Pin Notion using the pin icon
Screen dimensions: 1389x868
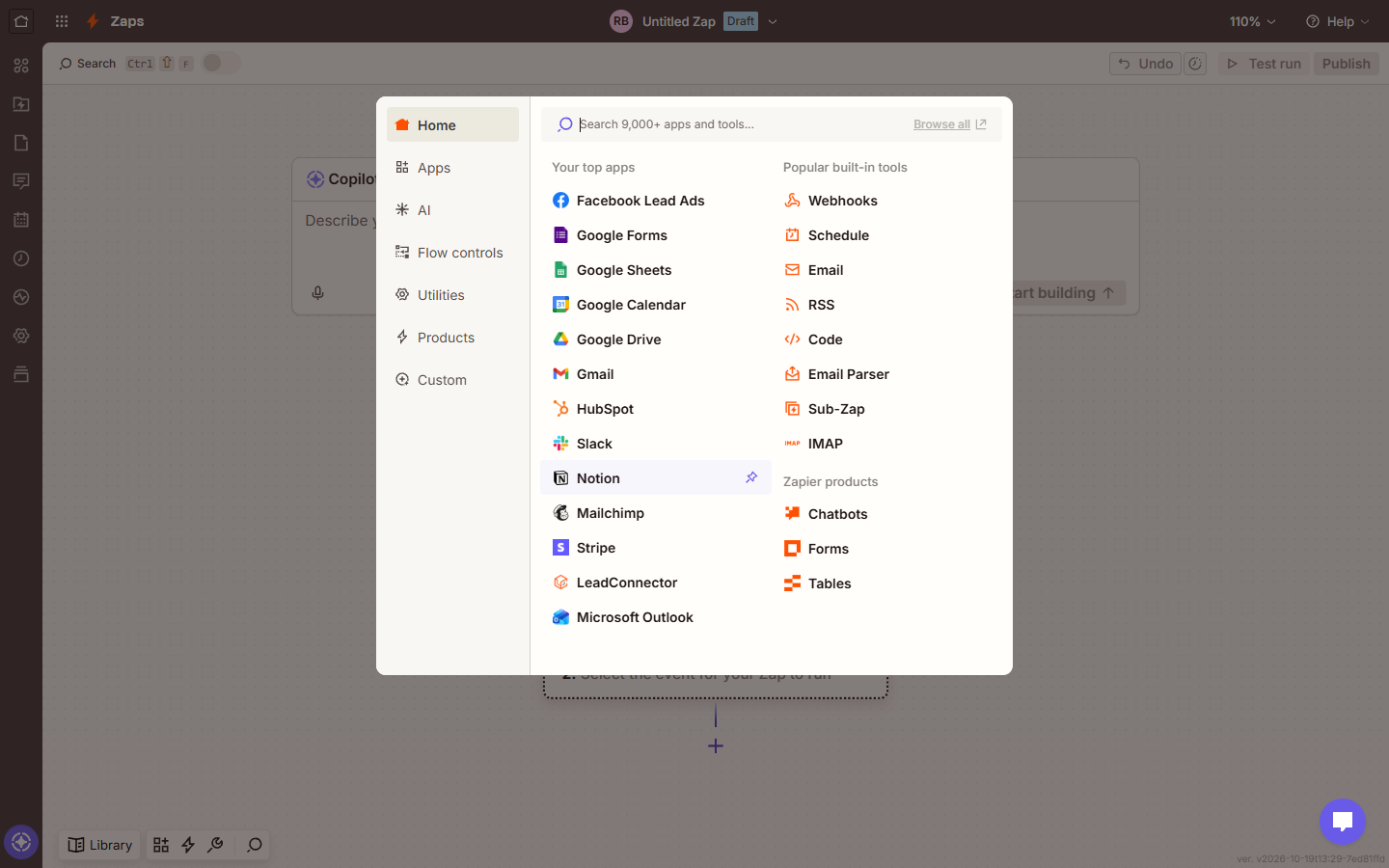click(751, 478)
